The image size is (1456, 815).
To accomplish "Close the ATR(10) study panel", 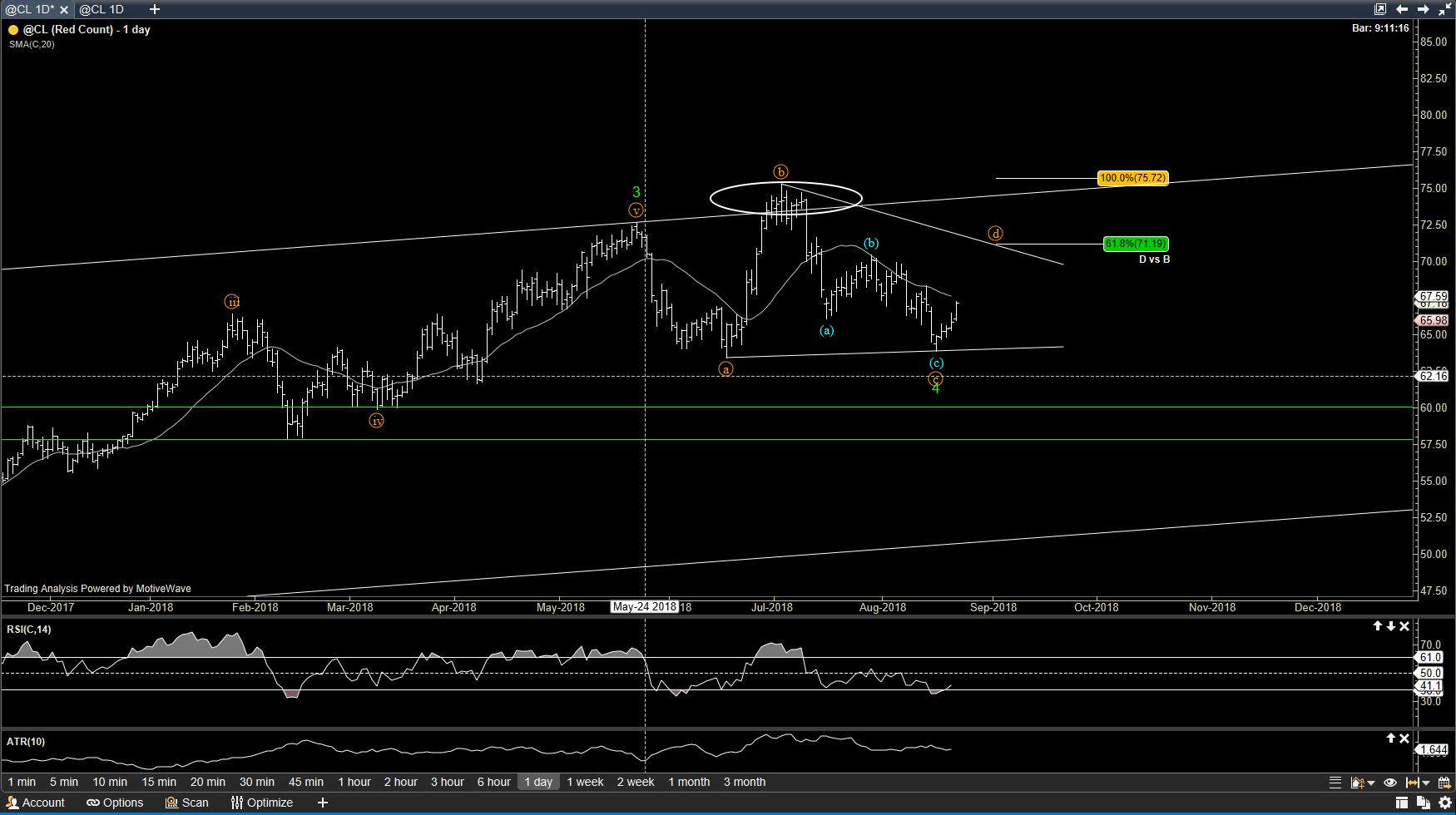I will [x=1404, y=738].
